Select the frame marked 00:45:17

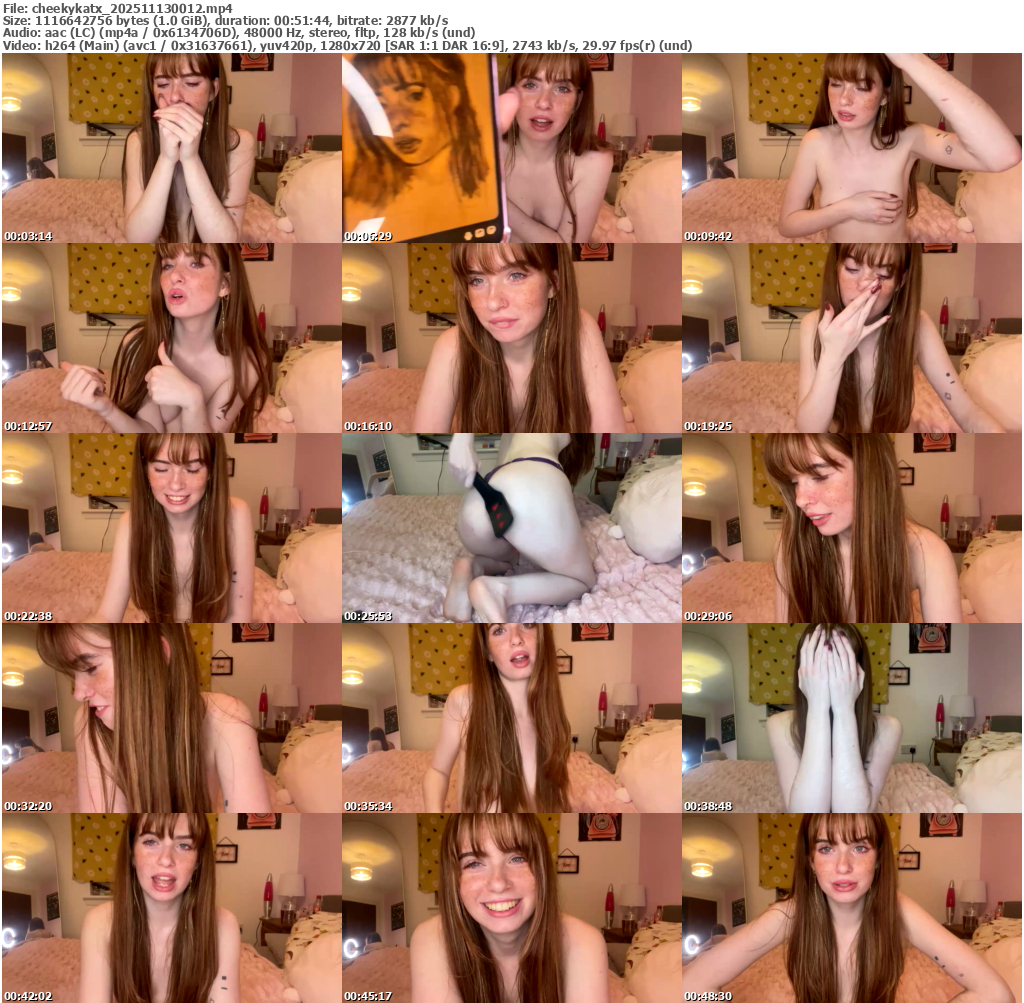pyautogui.click(x=511, y=908)
